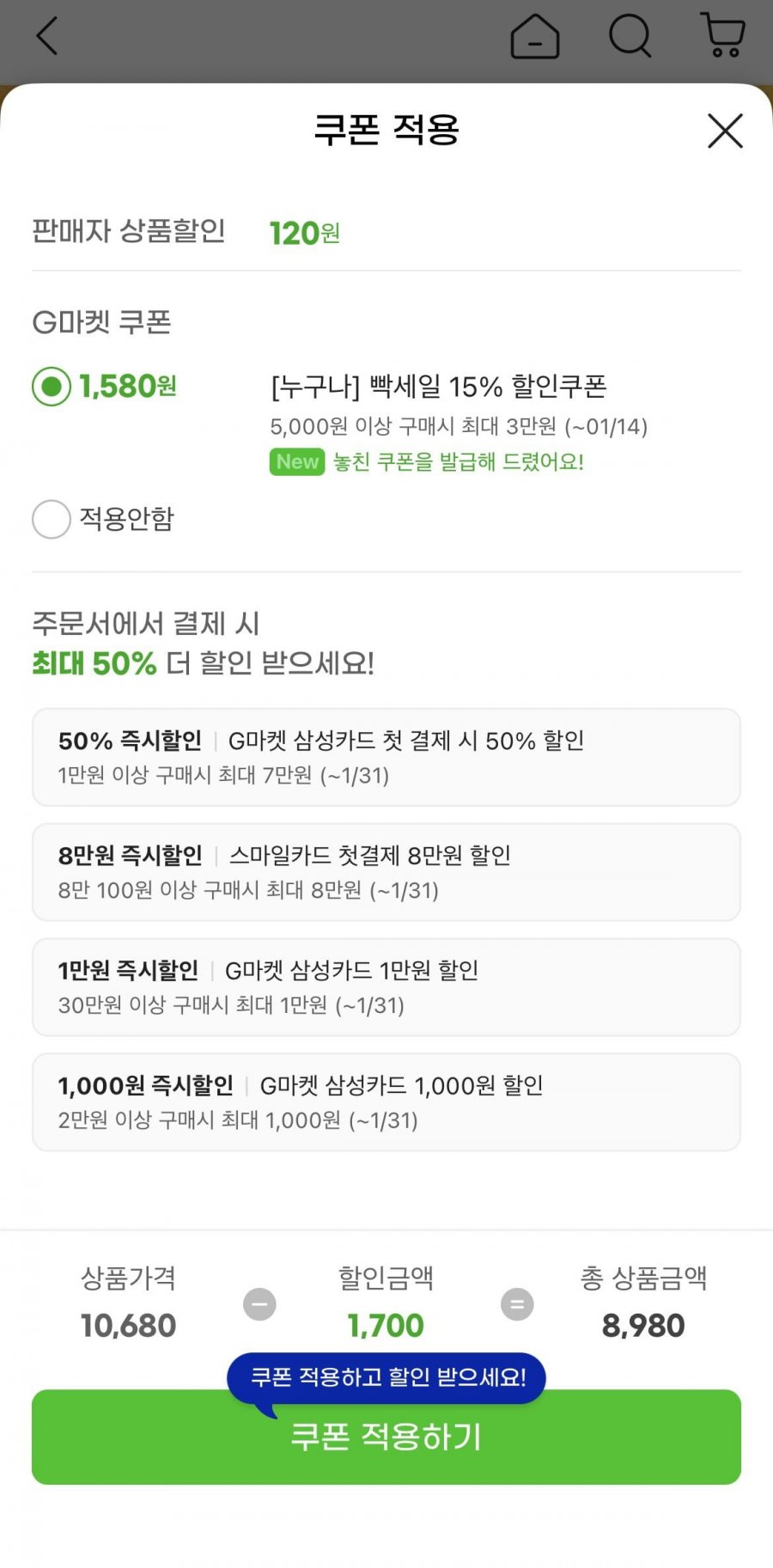
Task: Tap the green New badge
Action: [297, 462]
